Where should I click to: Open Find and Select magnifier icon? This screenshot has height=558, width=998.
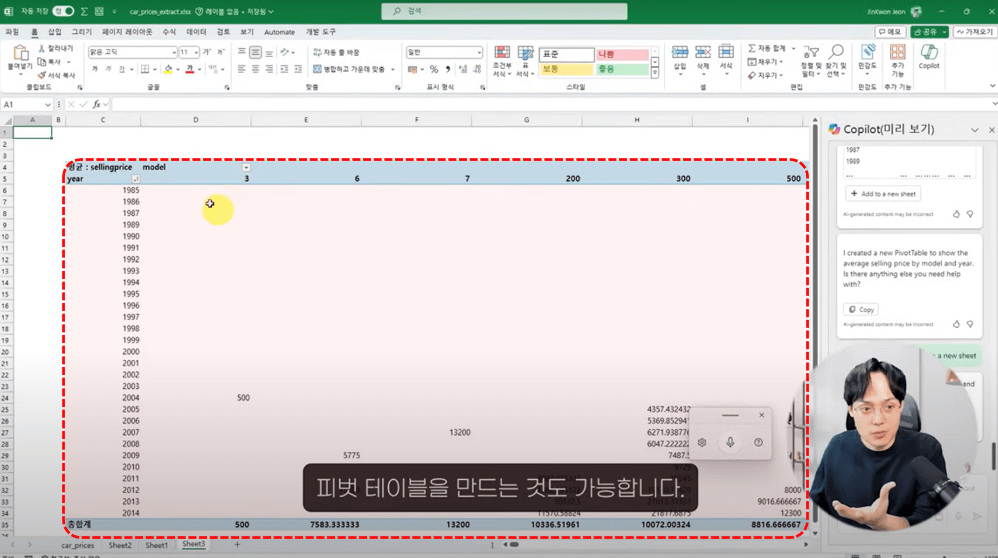click(x=836, y=52)
